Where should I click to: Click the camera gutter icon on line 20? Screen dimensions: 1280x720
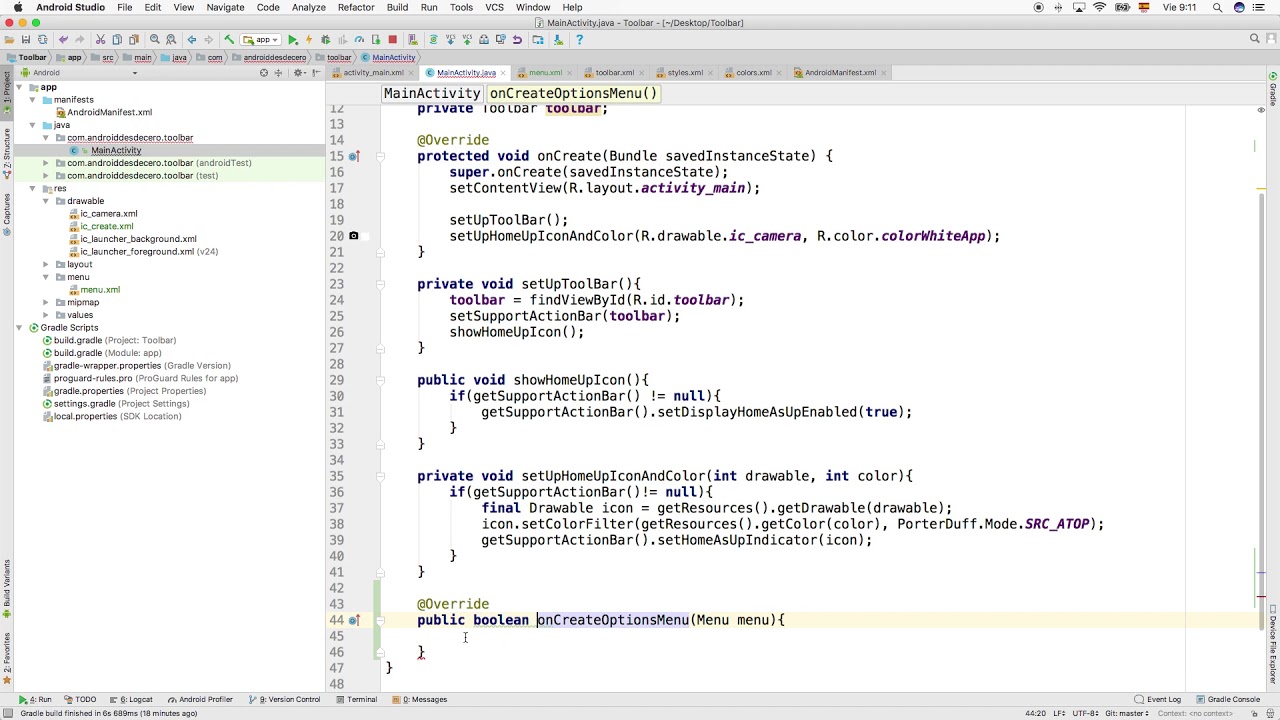tap(353, 236)
